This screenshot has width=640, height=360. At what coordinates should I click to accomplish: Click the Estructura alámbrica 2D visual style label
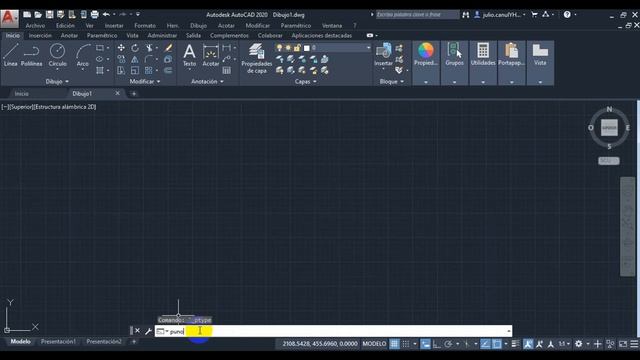(65, 107)
